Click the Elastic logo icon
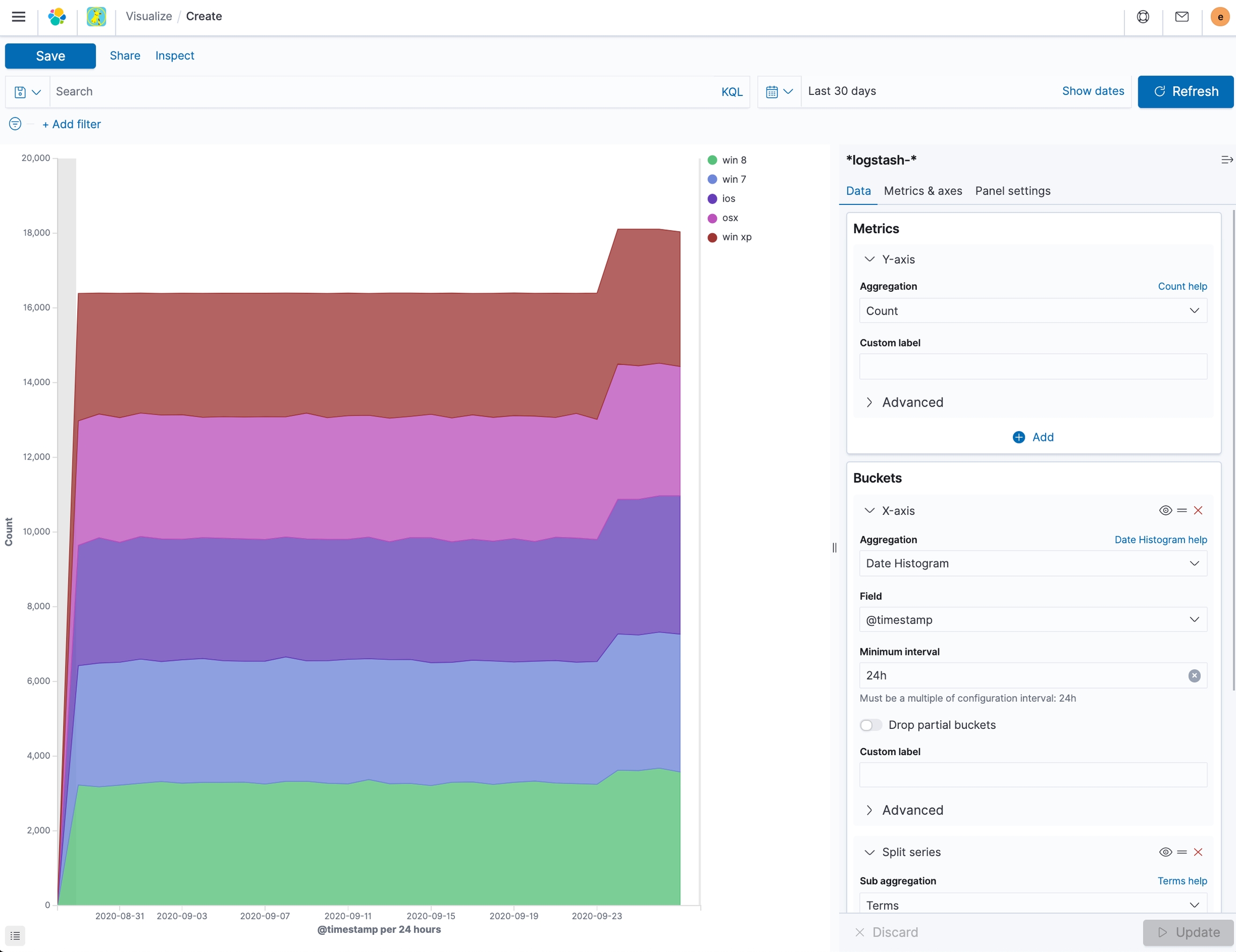 pos(57,17)
